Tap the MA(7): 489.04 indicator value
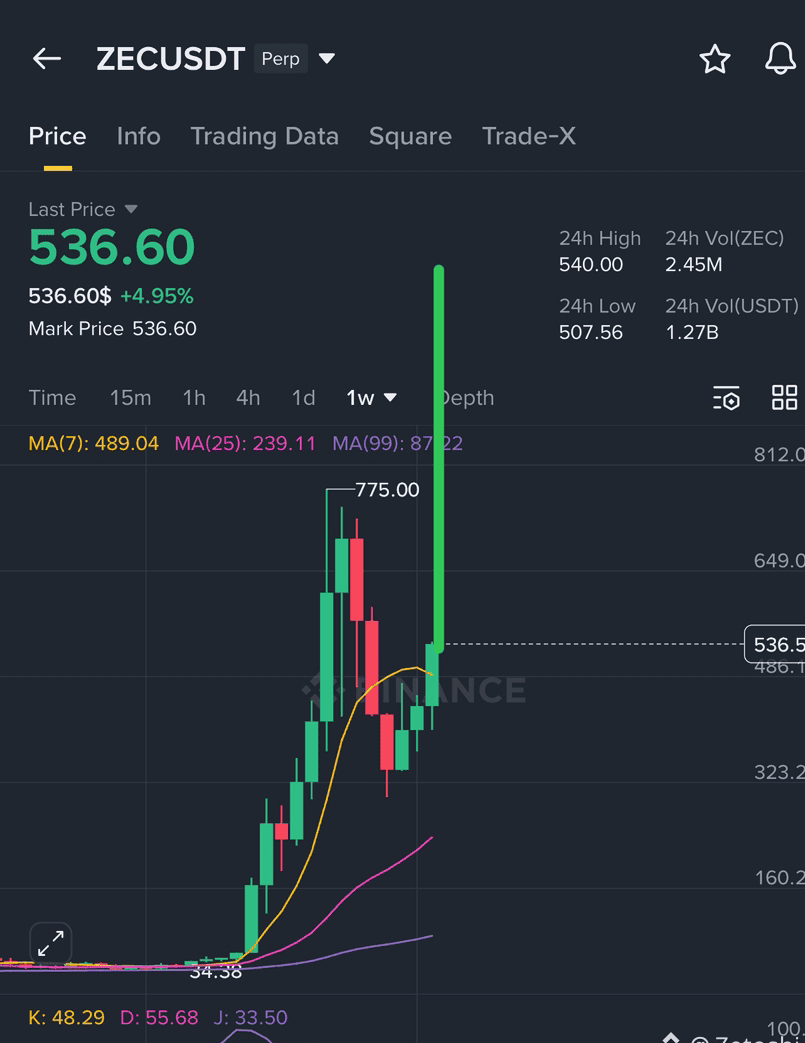The width and height of the screenshot is (805, 1043). [94, 443]
